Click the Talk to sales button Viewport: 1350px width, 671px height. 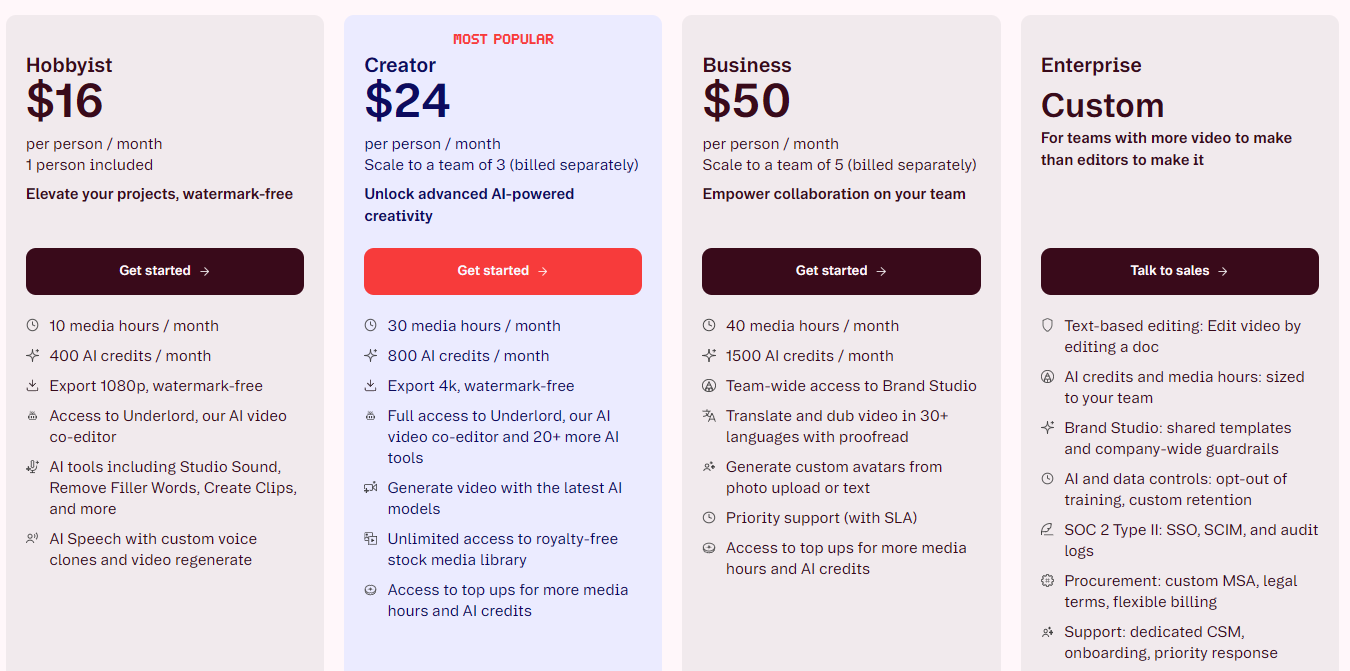[x=1180, y=271]
